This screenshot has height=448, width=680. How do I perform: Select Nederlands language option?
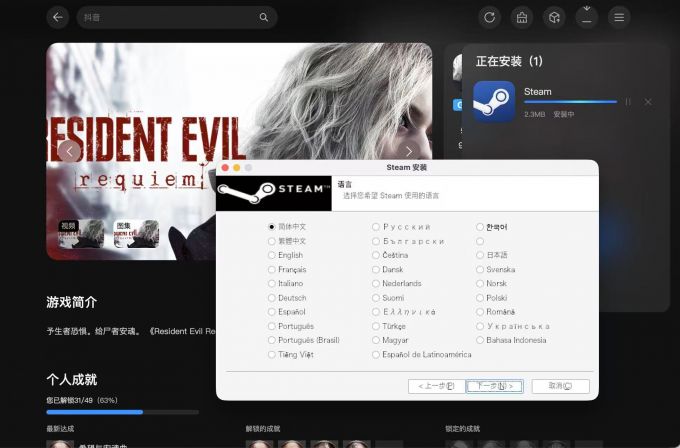tap(397, 283)
